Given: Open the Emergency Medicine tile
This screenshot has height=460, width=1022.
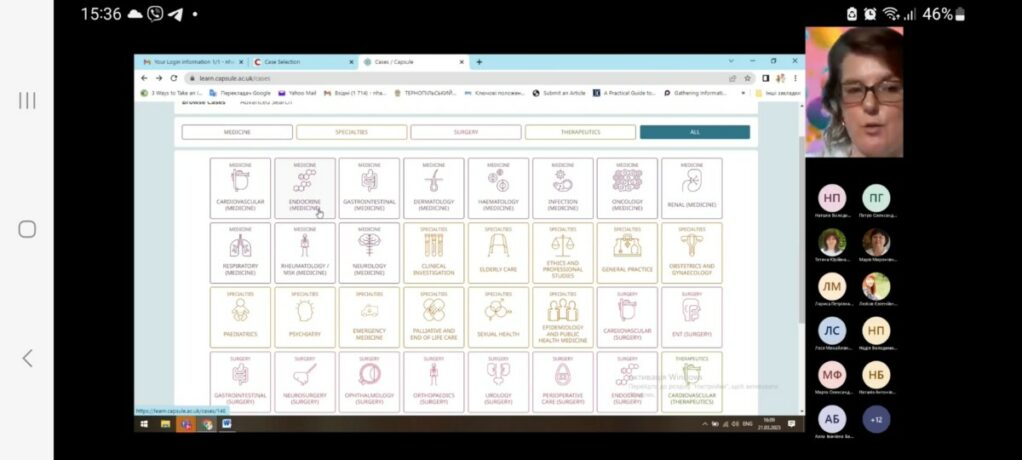Looking at the screenshot, I should tap(369, 317).
